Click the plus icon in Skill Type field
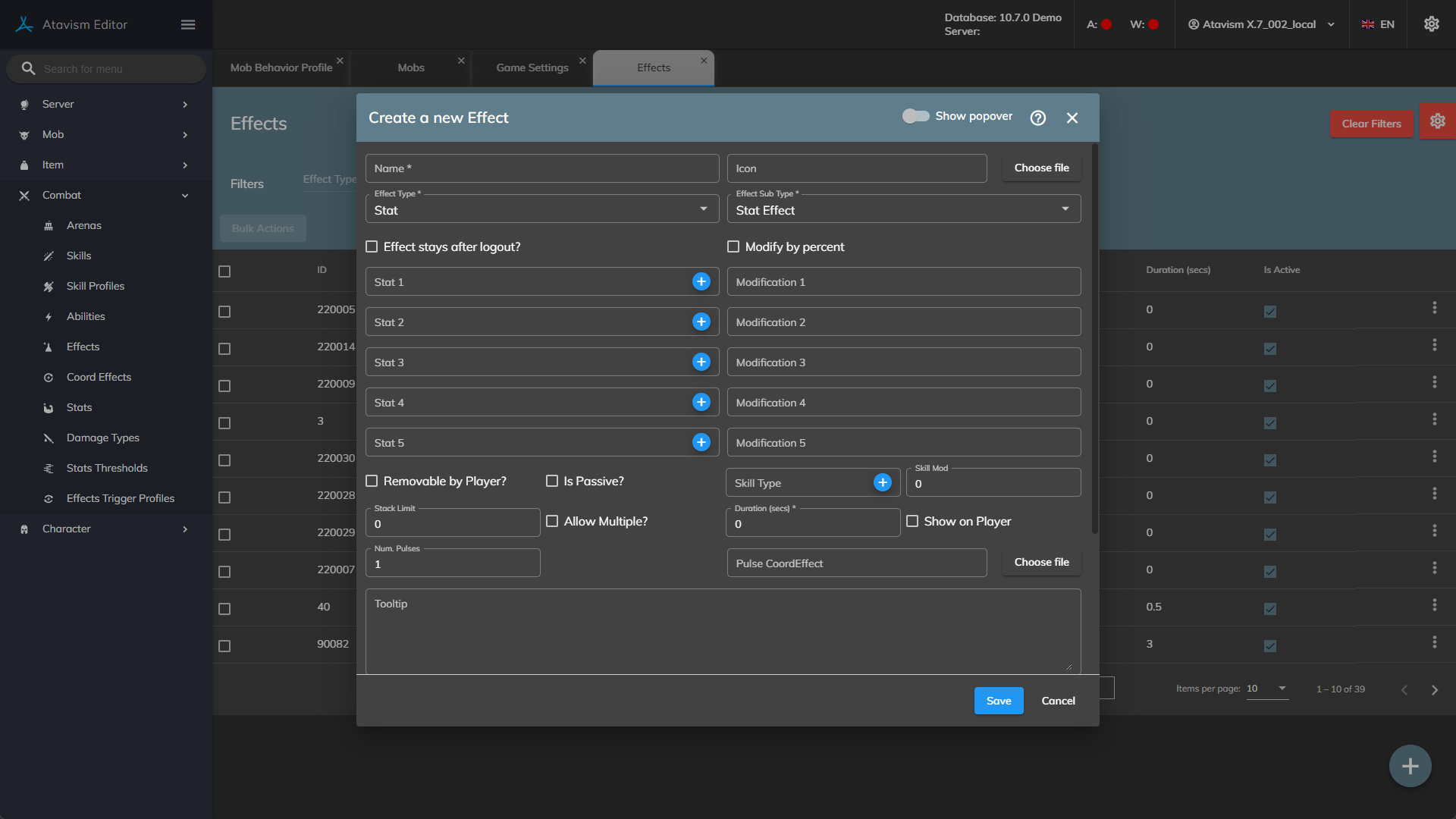The height and width of the screenshot is (819, 1456). 882,482
